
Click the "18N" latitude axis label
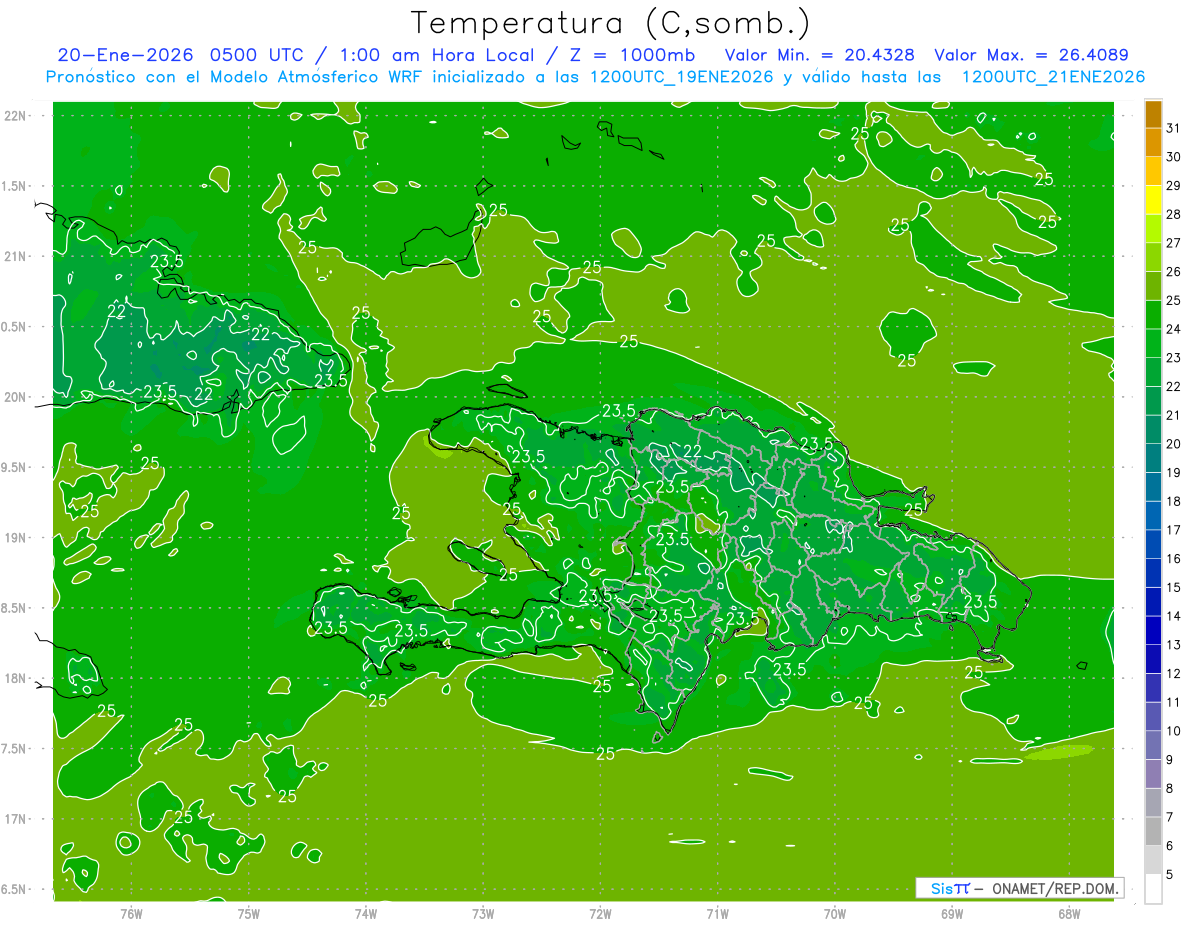15,678
